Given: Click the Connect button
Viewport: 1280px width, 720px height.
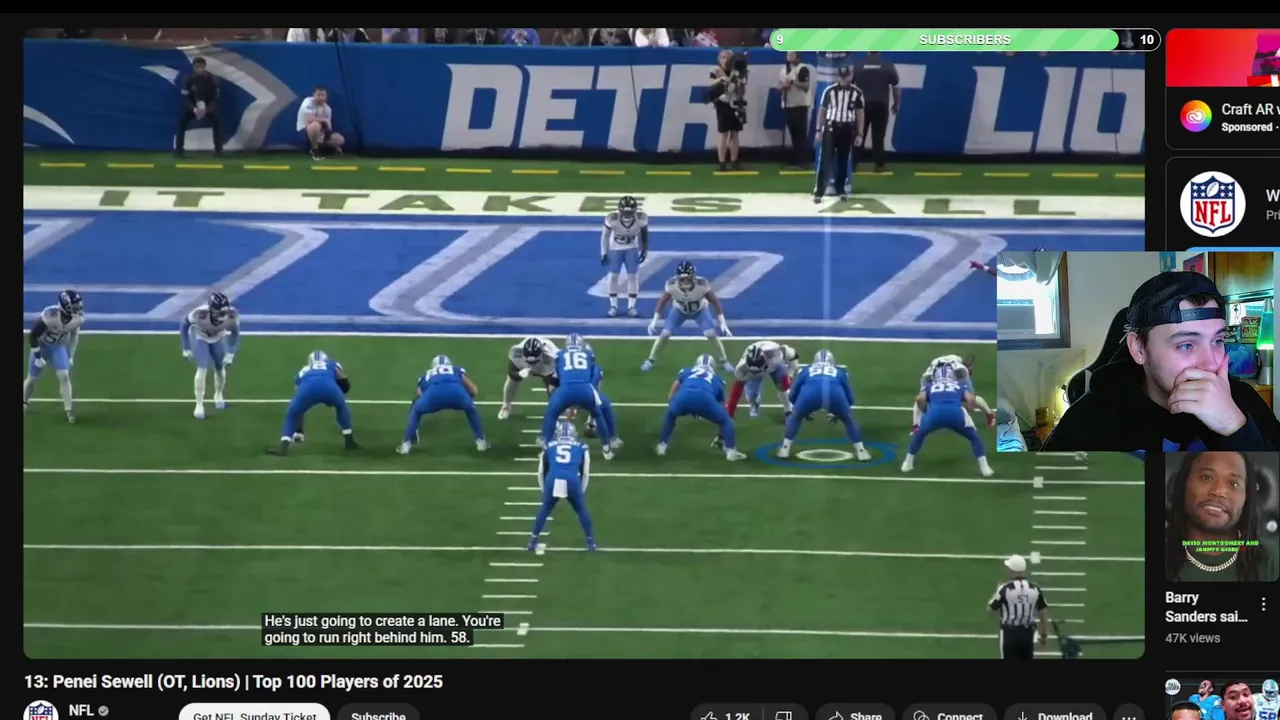Looking at the screenshot, I should tap(949, 714).
